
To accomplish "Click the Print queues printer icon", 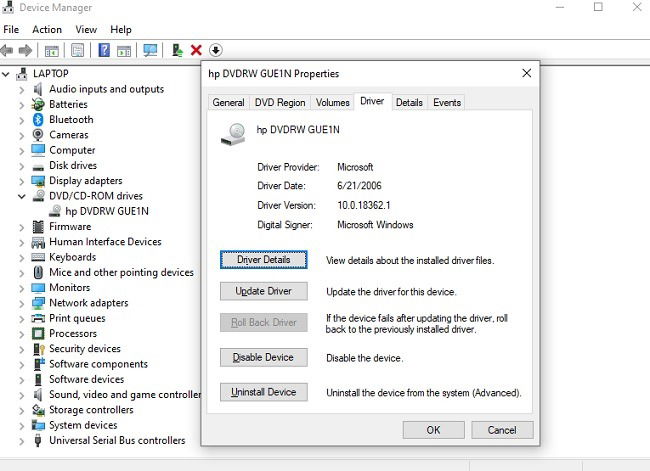I will tap(38, 318).
